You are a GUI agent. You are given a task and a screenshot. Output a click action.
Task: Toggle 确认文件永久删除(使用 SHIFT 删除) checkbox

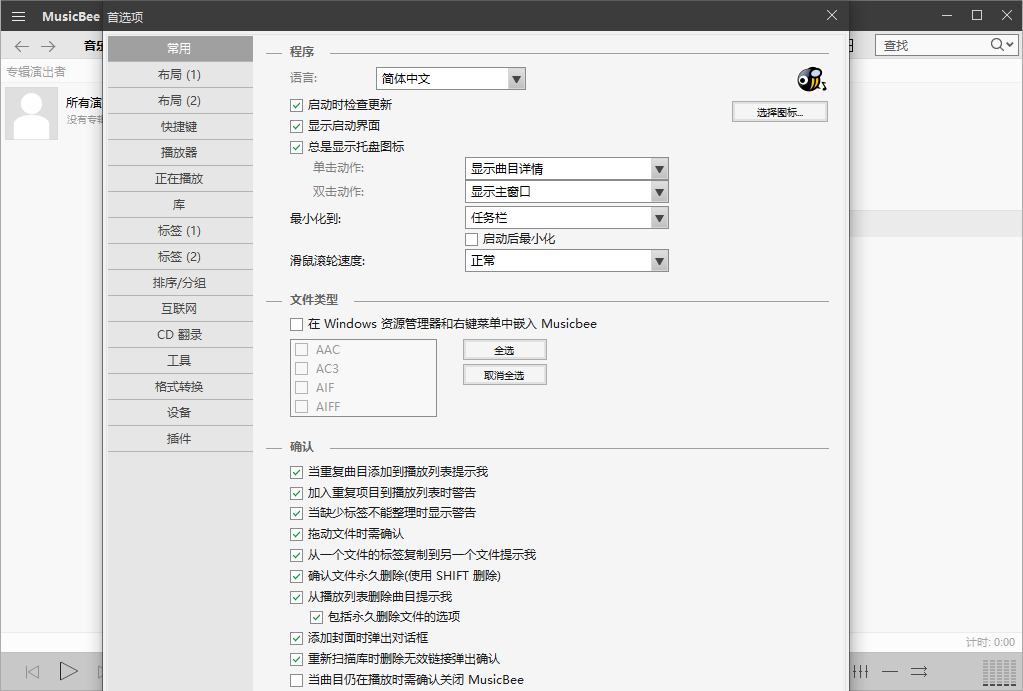click(296, 576)
